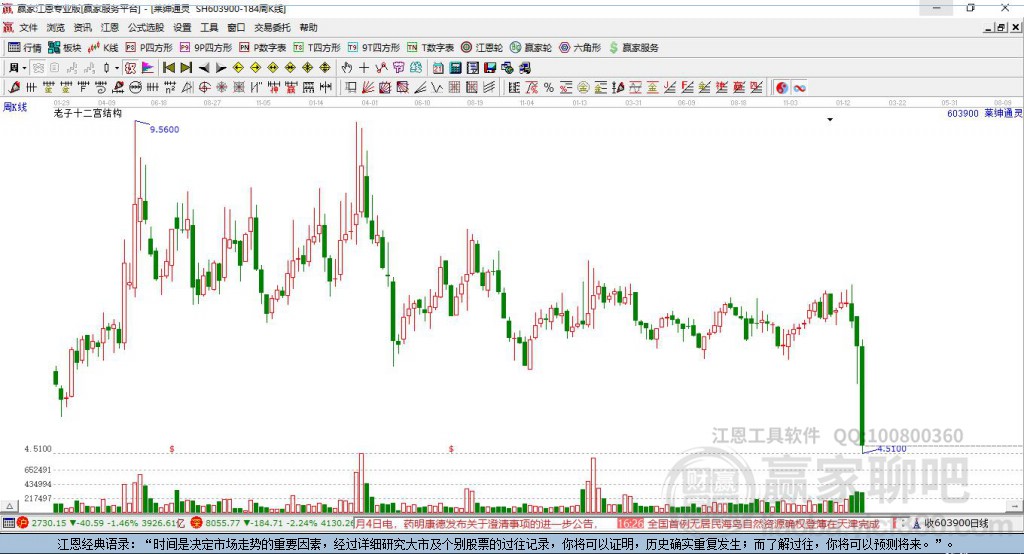The height and width of the screenshot is (554, 1024).
Task: Open 赢家服务 service page
Action: (x=633, y=48)
